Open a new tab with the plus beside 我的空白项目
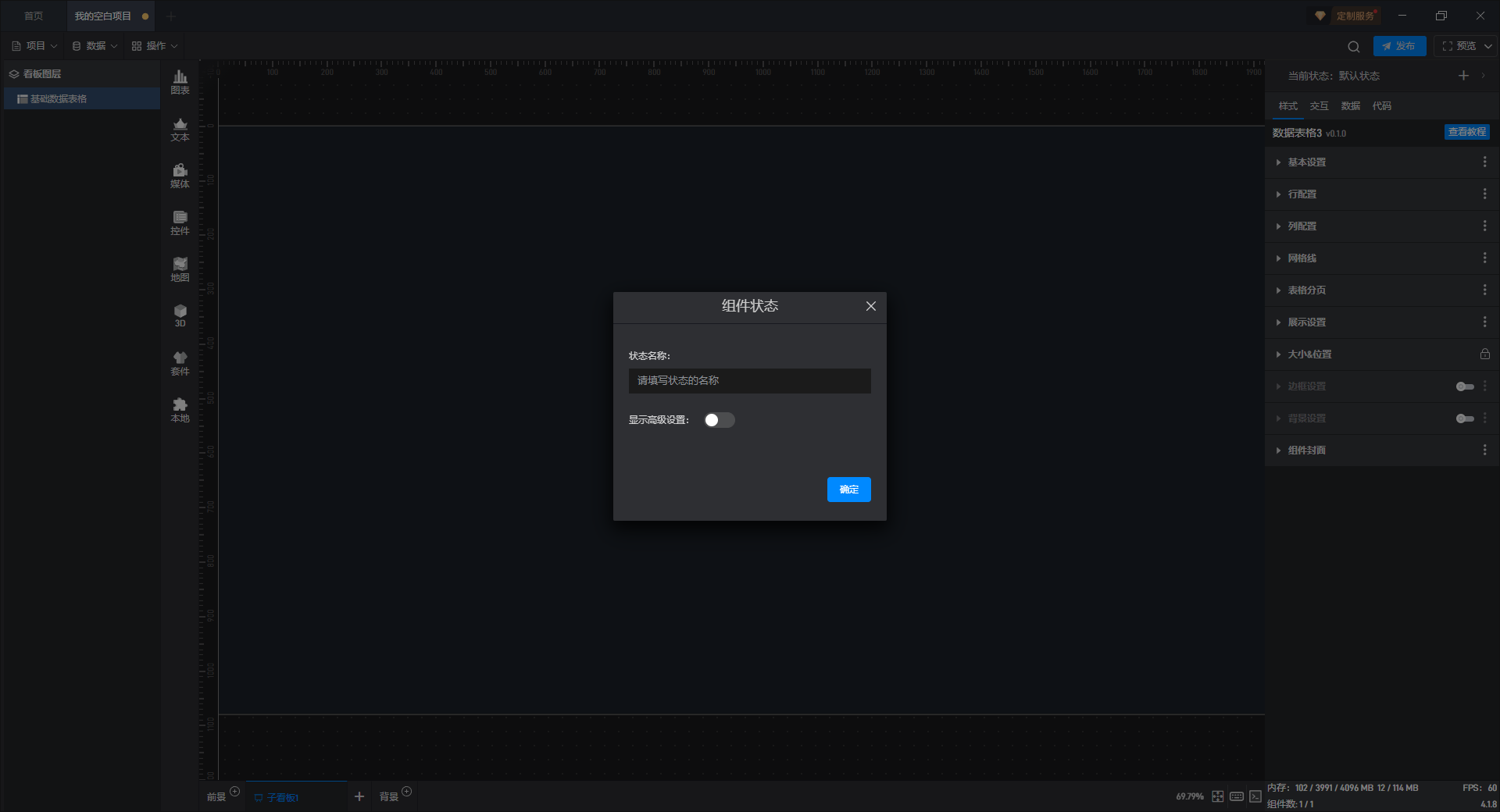 coord(171,16)
